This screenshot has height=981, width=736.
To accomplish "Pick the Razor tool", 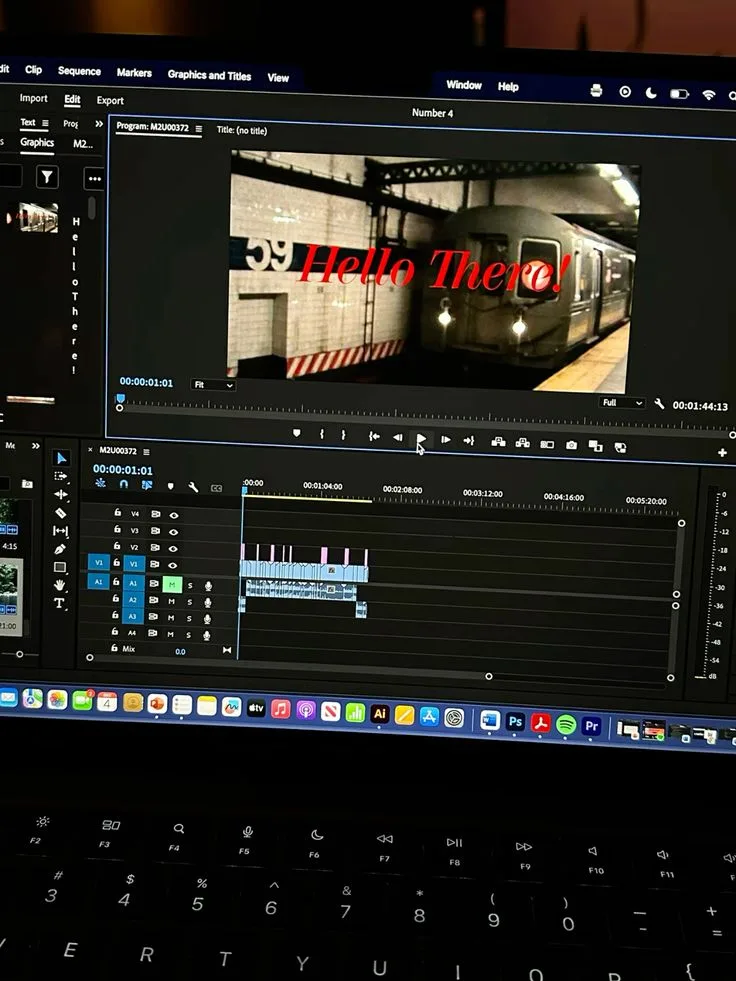I will coord(61,512).
